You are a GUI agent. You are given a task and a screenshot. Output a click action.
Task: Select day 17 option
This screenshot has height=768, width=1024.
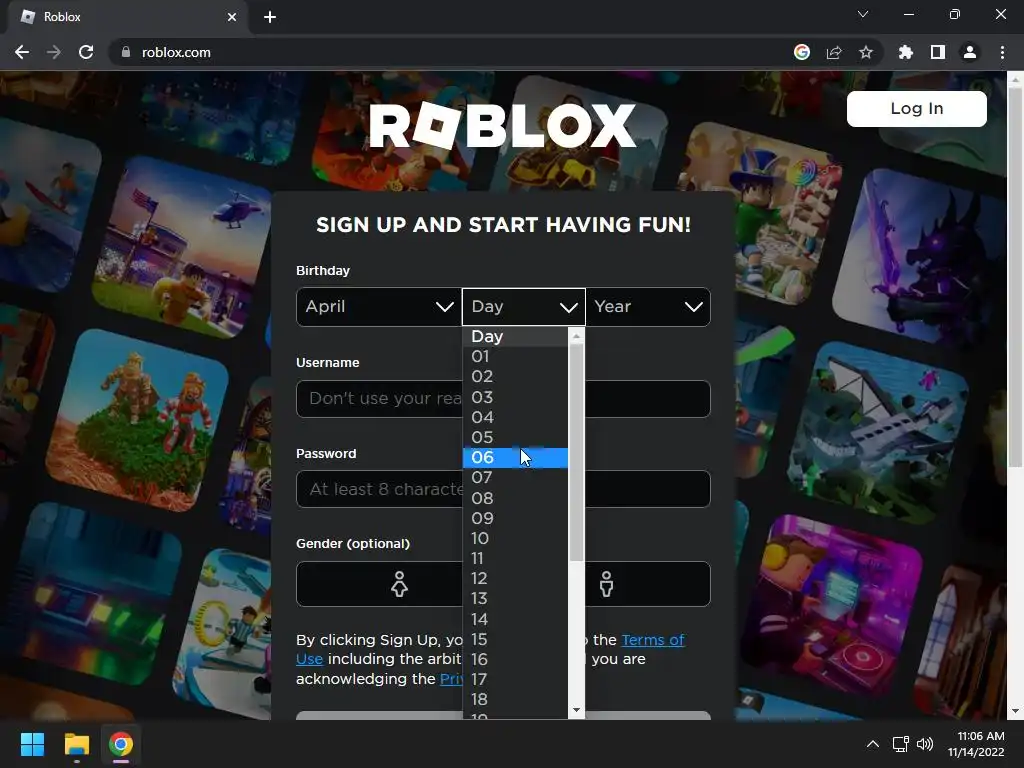tap(515, 680)
